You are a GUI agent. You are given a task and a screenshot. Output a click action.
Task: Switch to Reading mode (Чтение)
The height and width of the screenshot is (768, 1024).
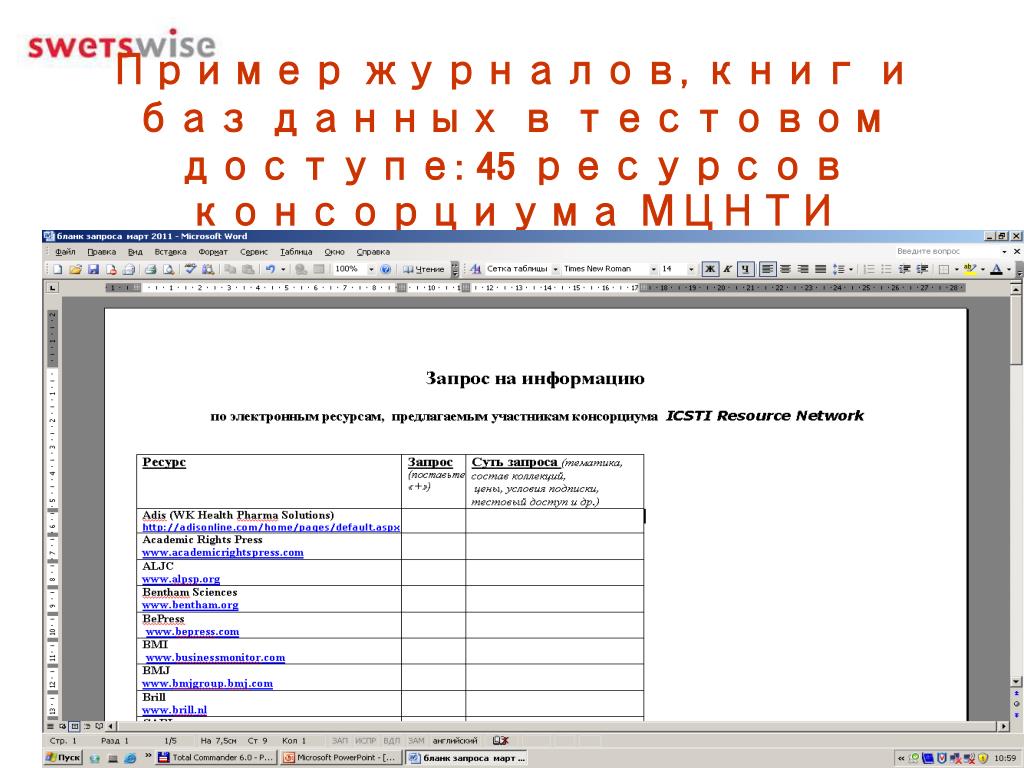(x=423, y=269)
